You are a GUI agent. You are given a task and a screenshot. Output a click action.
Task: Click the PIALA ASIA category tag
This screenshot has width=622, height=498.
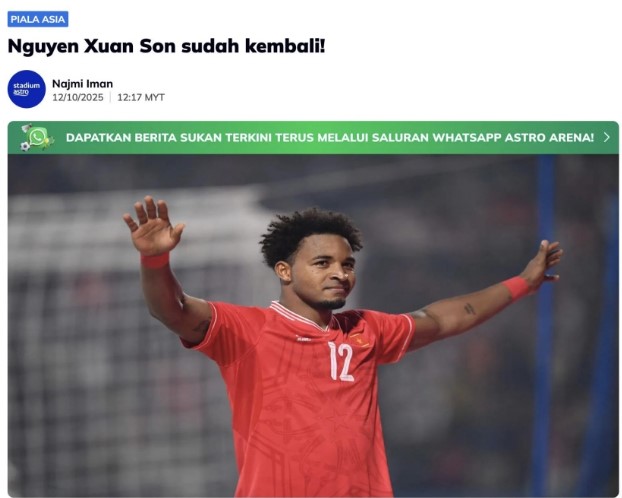click(x=38, y=19)
